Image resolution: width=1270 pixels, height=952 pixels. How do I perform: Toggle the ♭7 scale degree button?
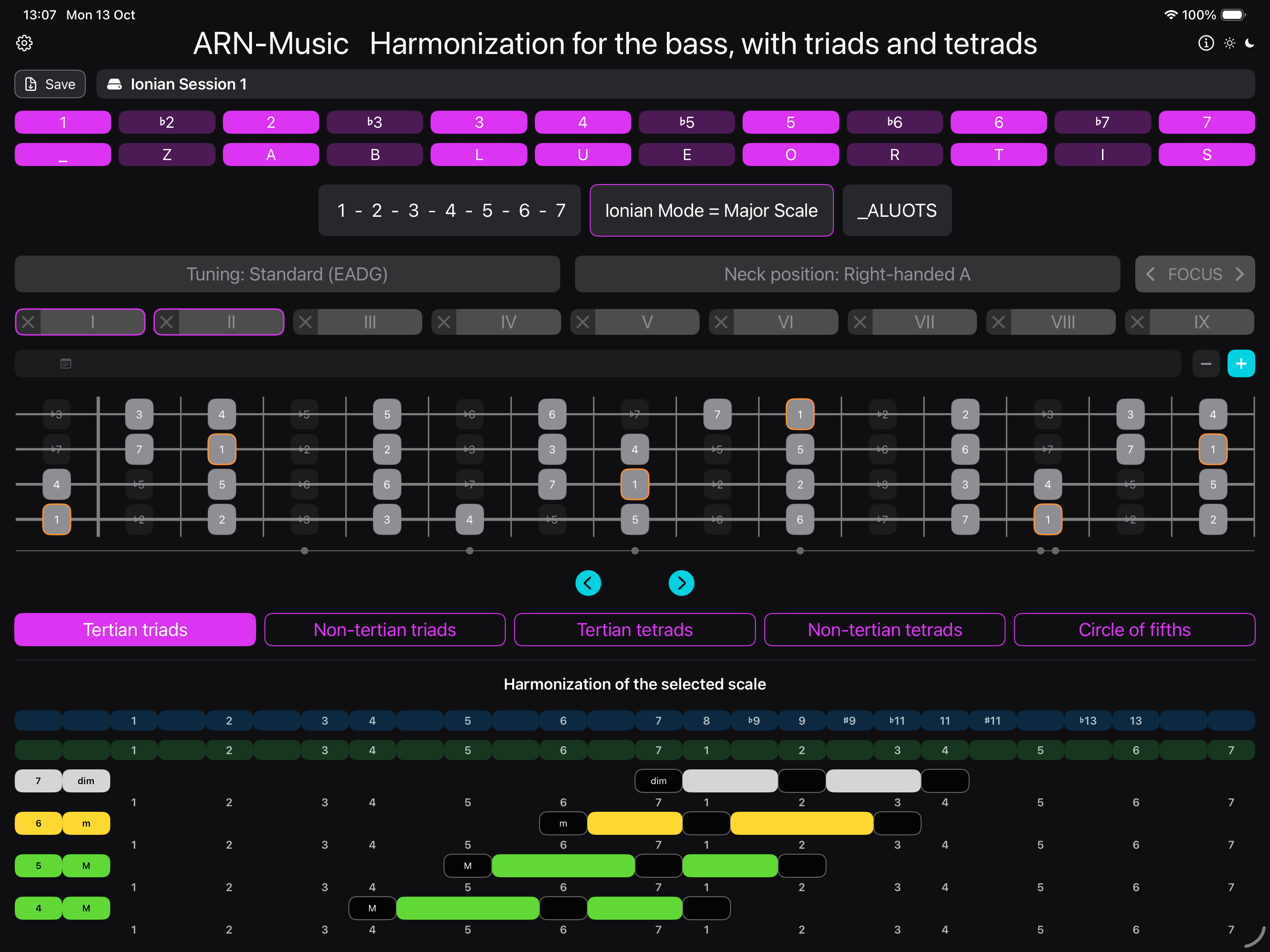1102,122
